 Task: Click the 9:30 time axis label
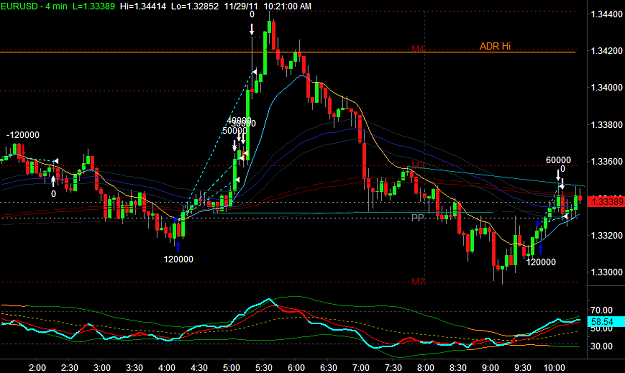523,367
